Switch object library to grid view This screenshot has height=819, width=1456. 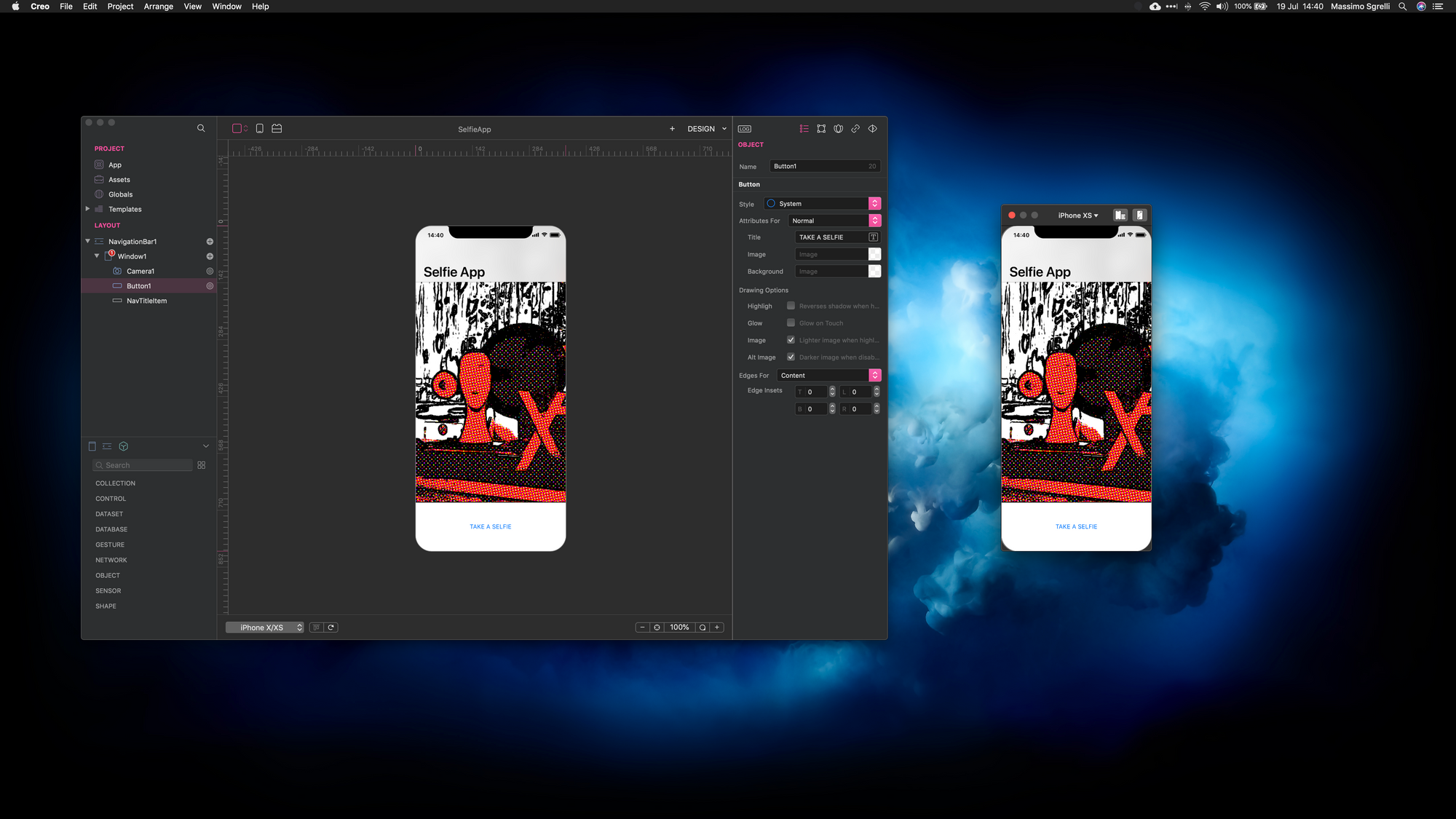(202, 465)
